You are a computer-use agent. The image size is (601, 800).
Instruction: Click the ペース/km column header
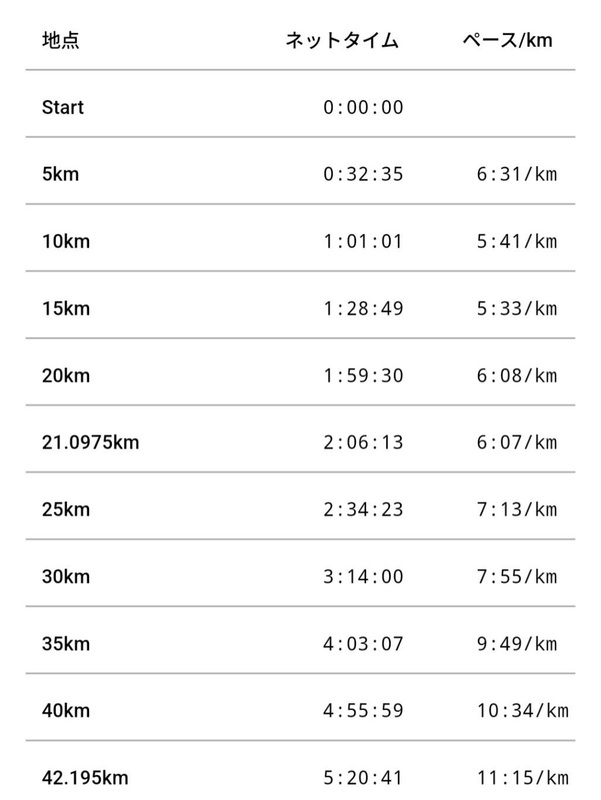click(x=507, y=41)
